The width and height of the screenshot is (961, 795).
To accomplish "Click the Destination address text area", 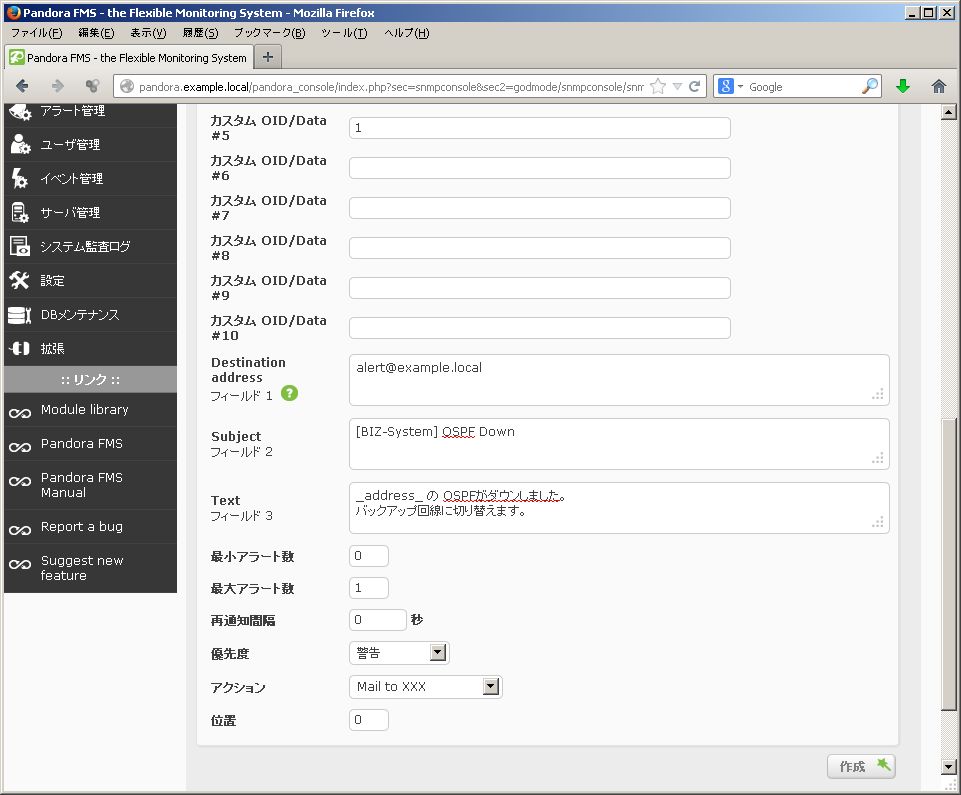I will click(x=619, y=380).
